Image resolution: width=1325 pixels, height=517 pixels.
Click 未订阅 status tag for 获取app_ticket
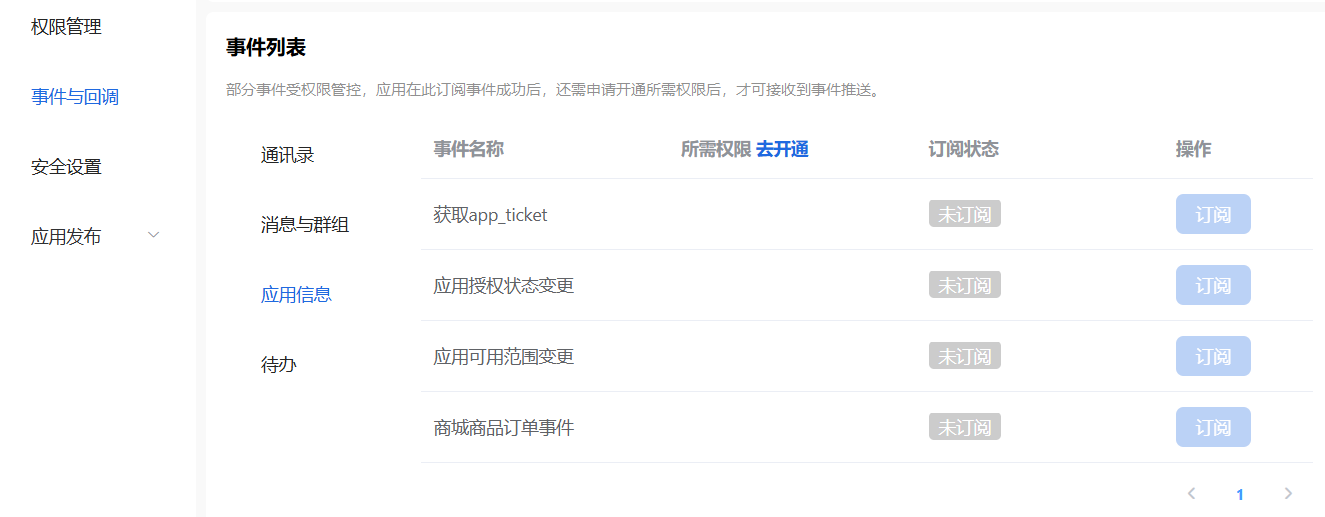point(964,214)
